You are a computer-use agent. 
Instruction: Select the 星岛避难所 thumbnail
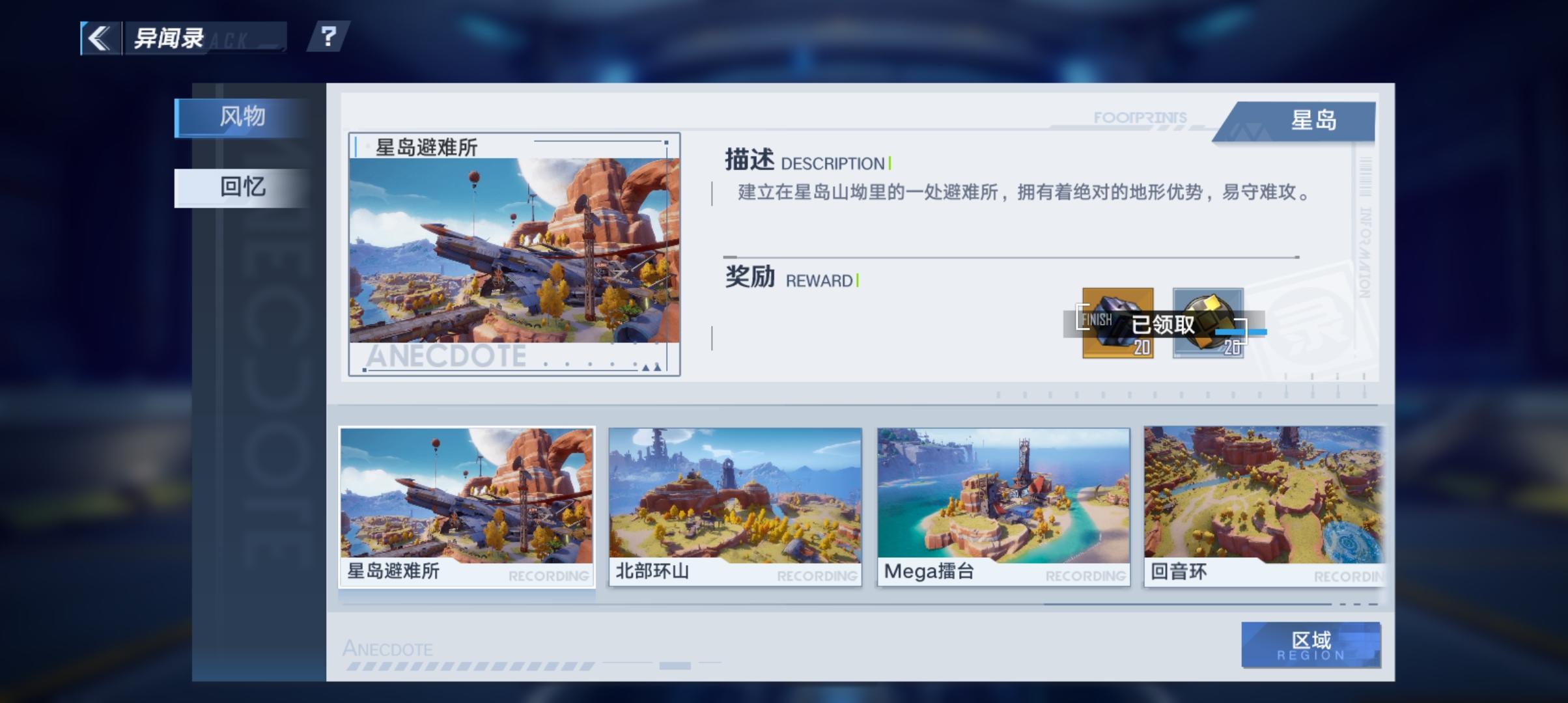point(467,506)
